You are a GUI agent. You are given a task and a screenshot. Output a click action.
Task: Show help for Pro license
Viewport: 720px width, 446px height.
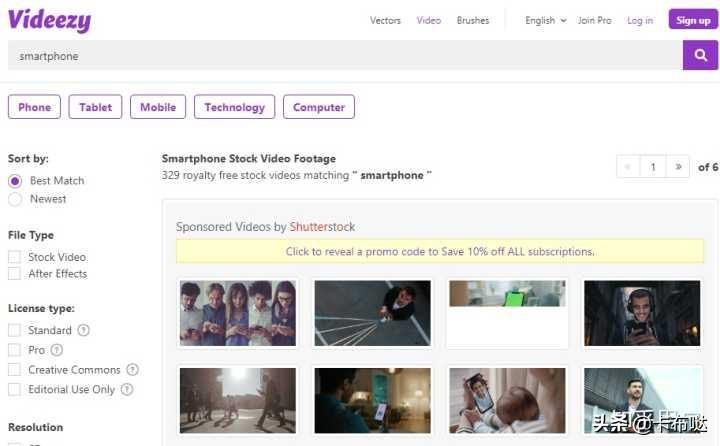(x=56, y=350)
